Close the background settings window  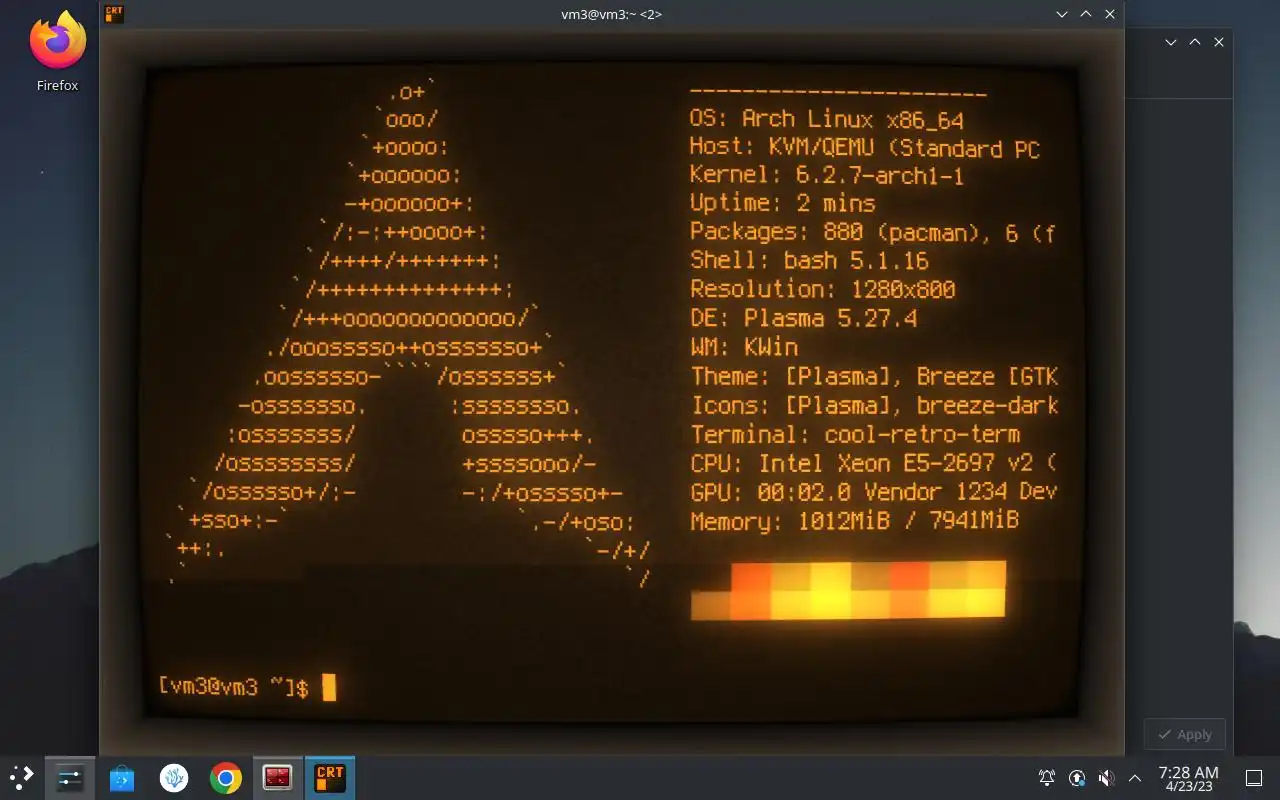[1218, 42]
